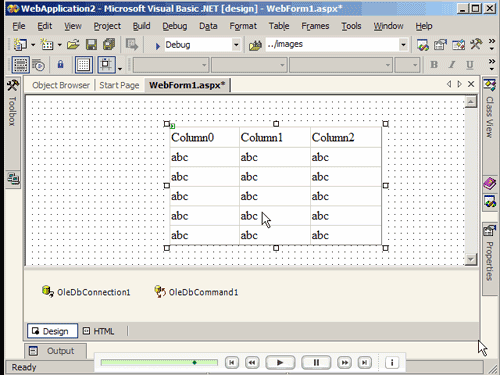The image size is (500, 375).
Task: Click the design surface scroll down arrow
Action: click(470, 259)
